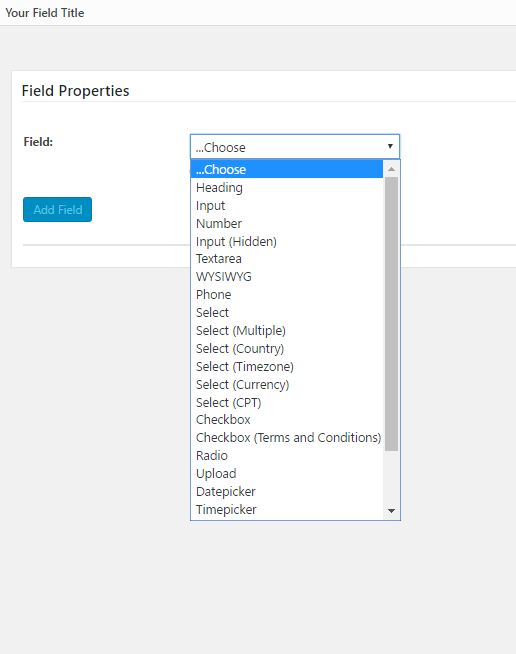Pick the Input field type
Viewport: 516px width, 654px height.
point(287,206)
